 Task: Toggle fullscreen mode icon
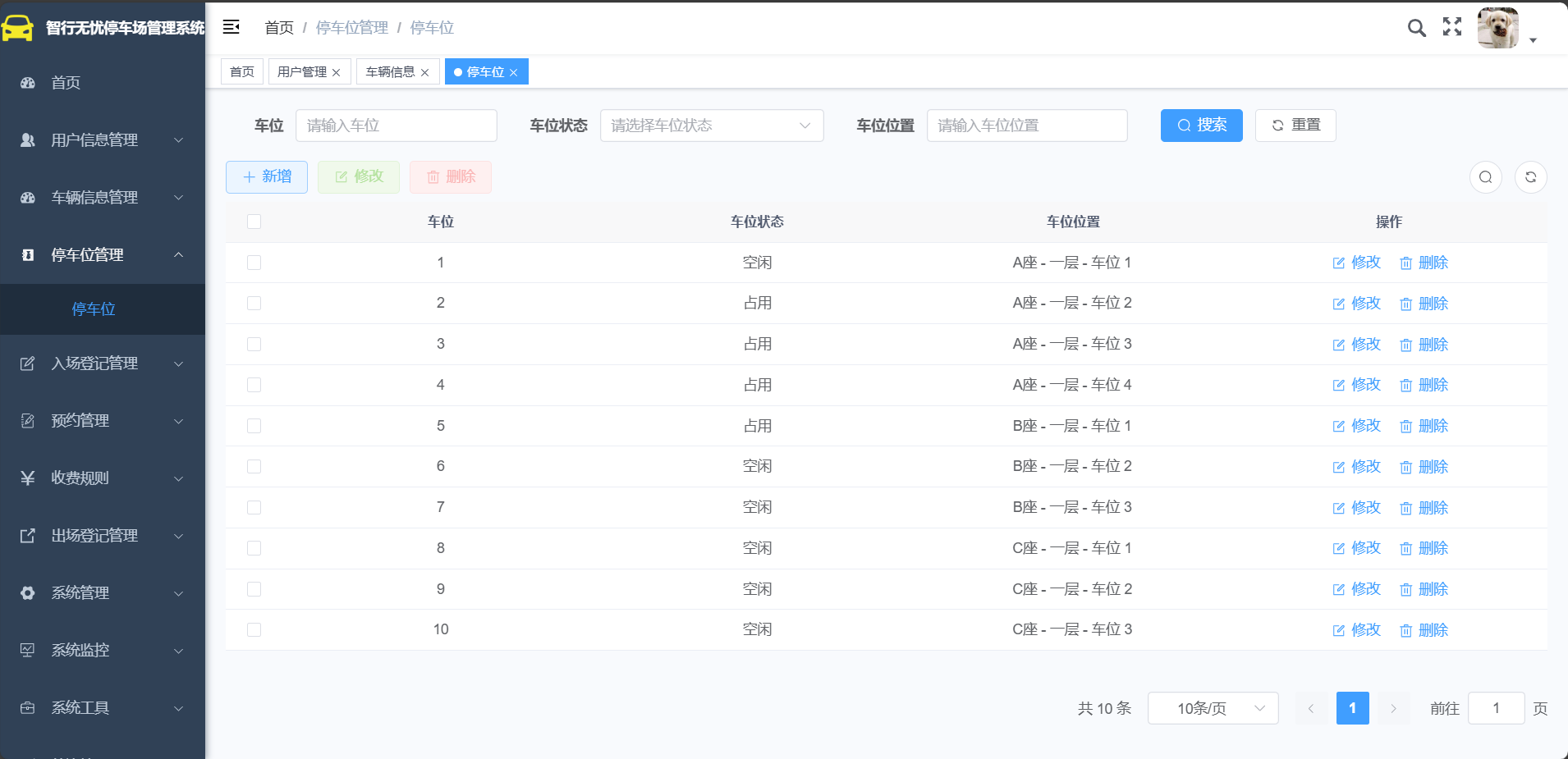click(1452, 27)
